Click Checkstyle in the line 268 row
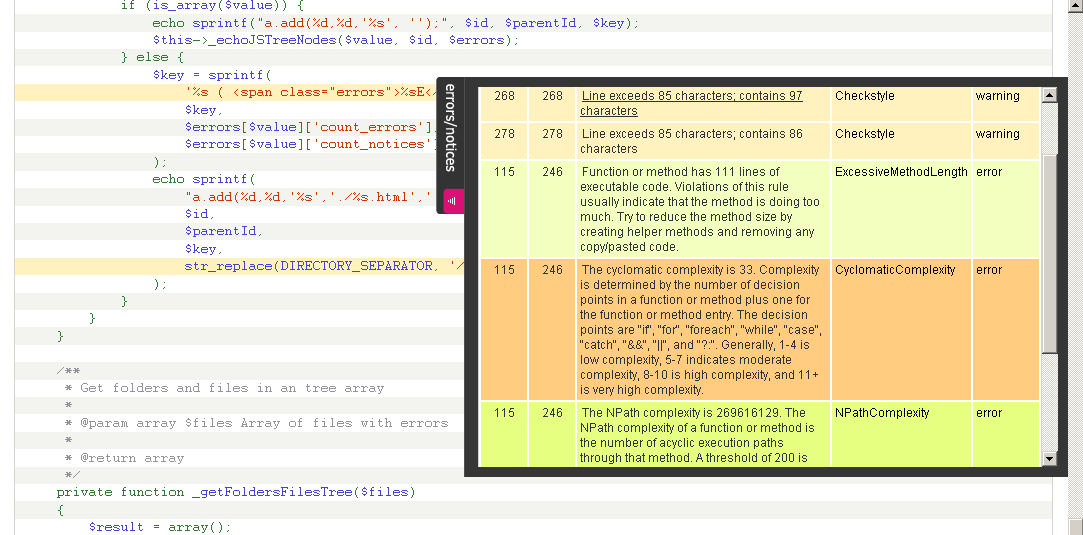1083x535 pixels. coord(864,96)
